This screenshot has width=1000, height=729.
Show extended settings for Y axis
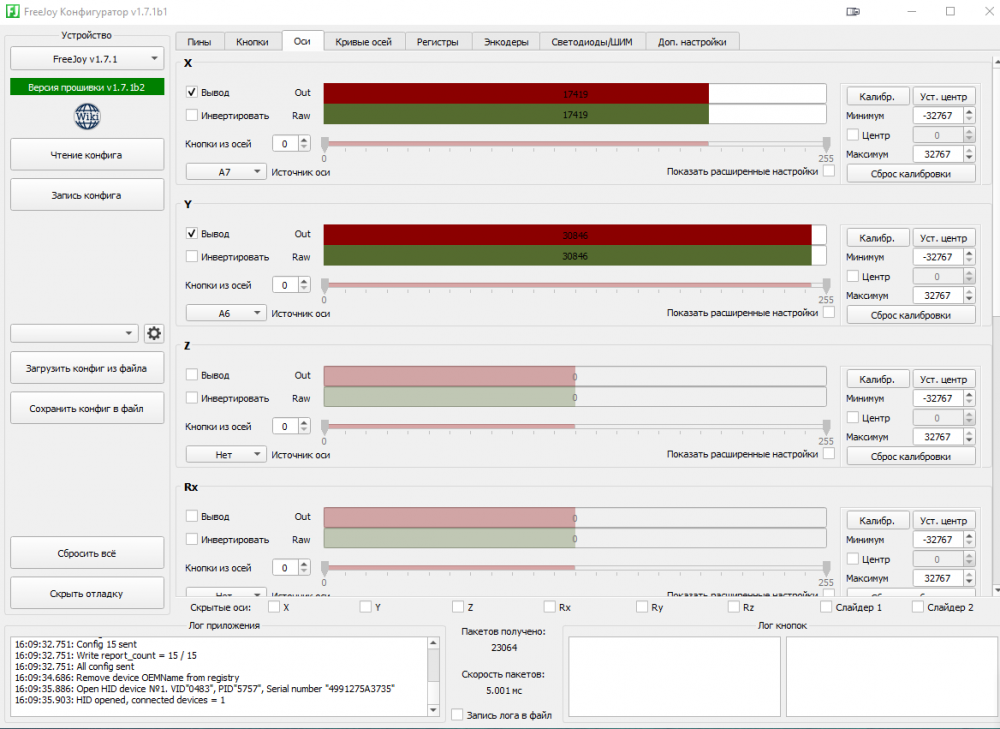coord(829,313)
